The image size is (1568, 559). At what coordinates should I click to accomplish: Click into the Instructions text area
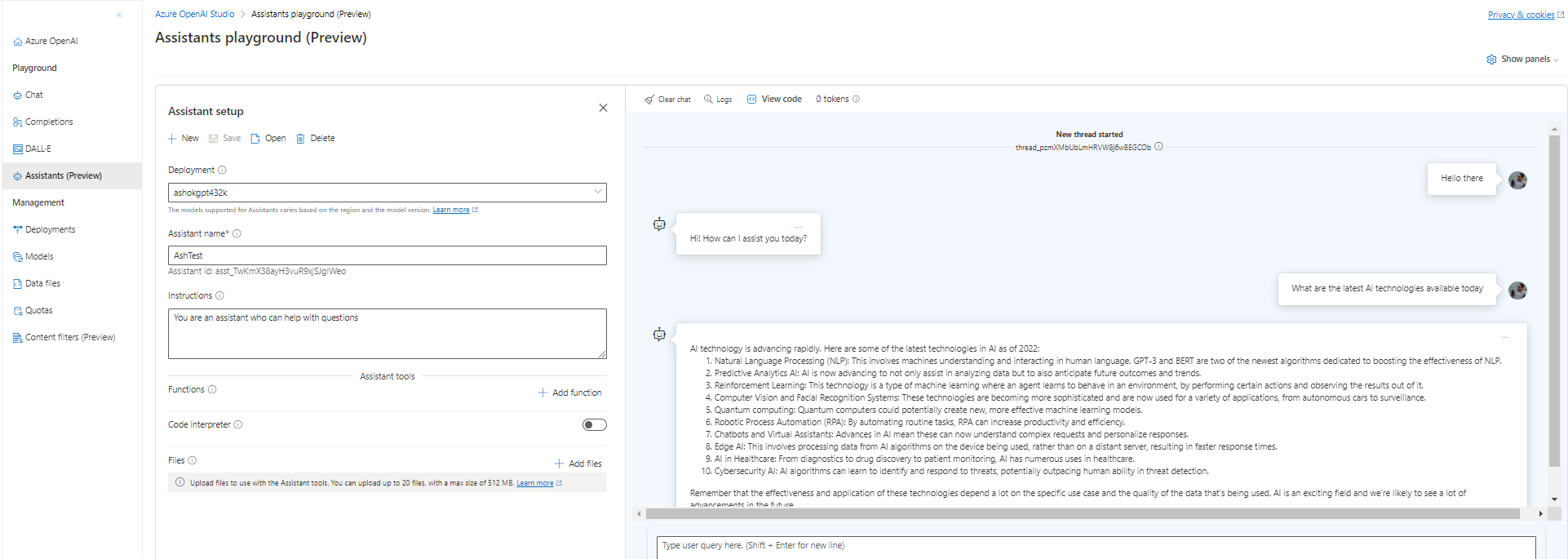tap(388, 334)
